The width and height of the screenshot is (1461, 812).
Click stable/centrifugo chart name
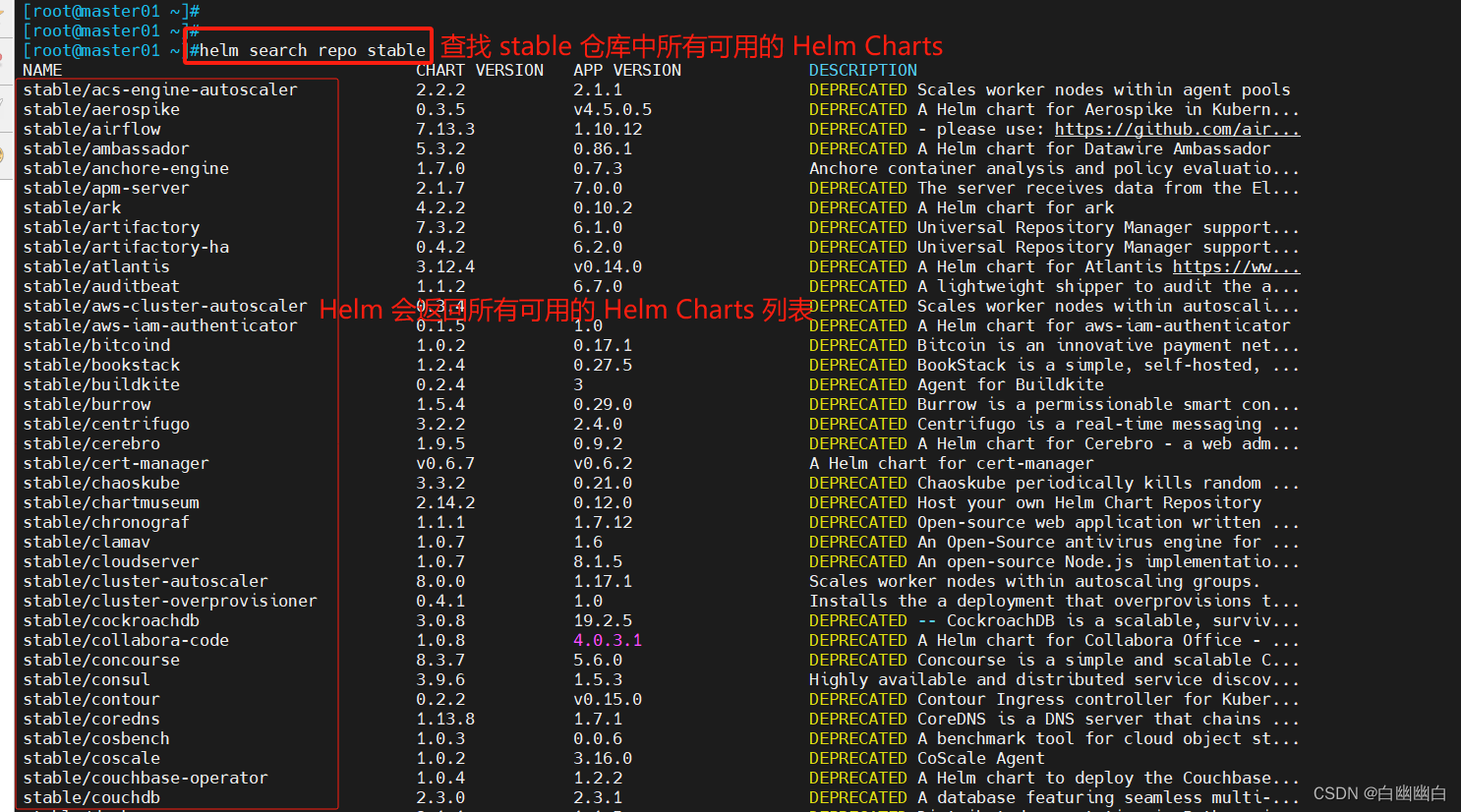pyautogui.click(x=106, y=424)
